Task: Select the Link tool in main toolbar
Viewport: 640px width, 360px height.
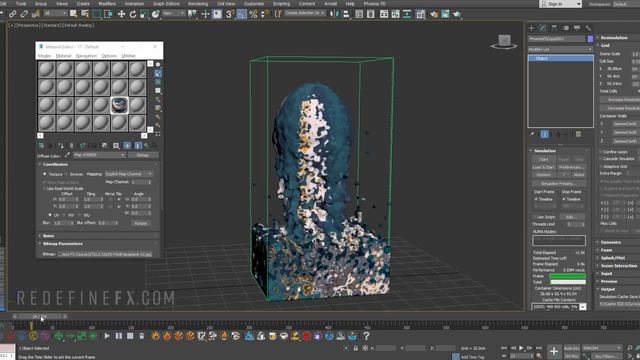Action: click(13, 14)
